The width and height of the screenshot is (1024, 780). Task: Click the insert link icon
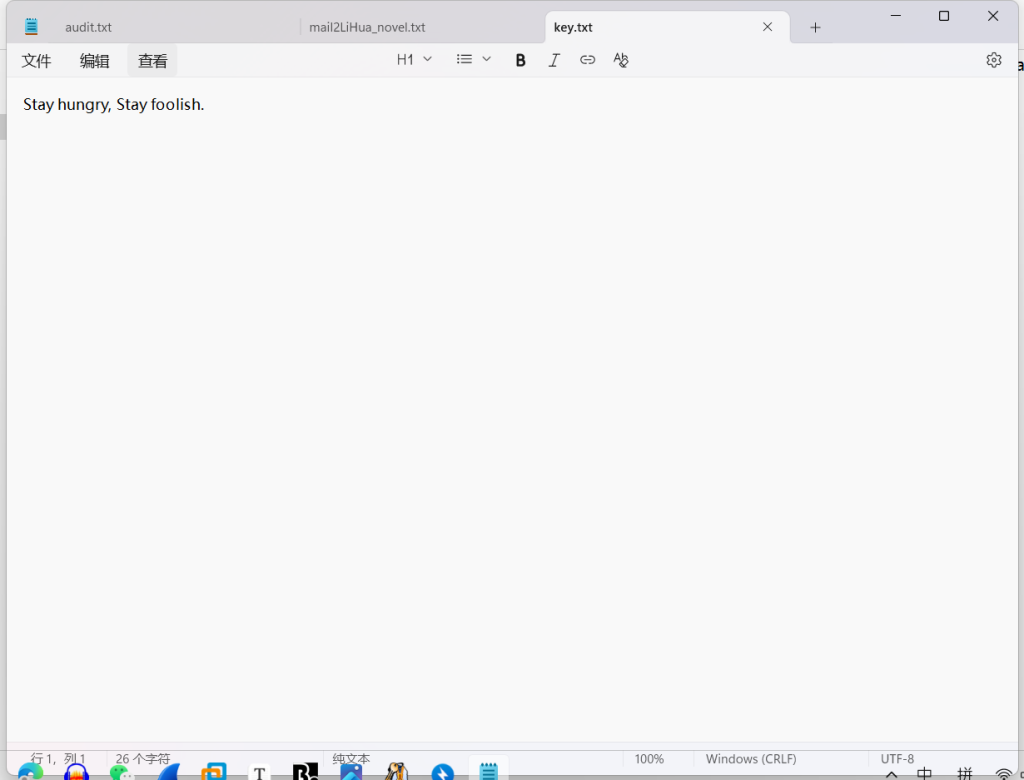pos(588,60)
